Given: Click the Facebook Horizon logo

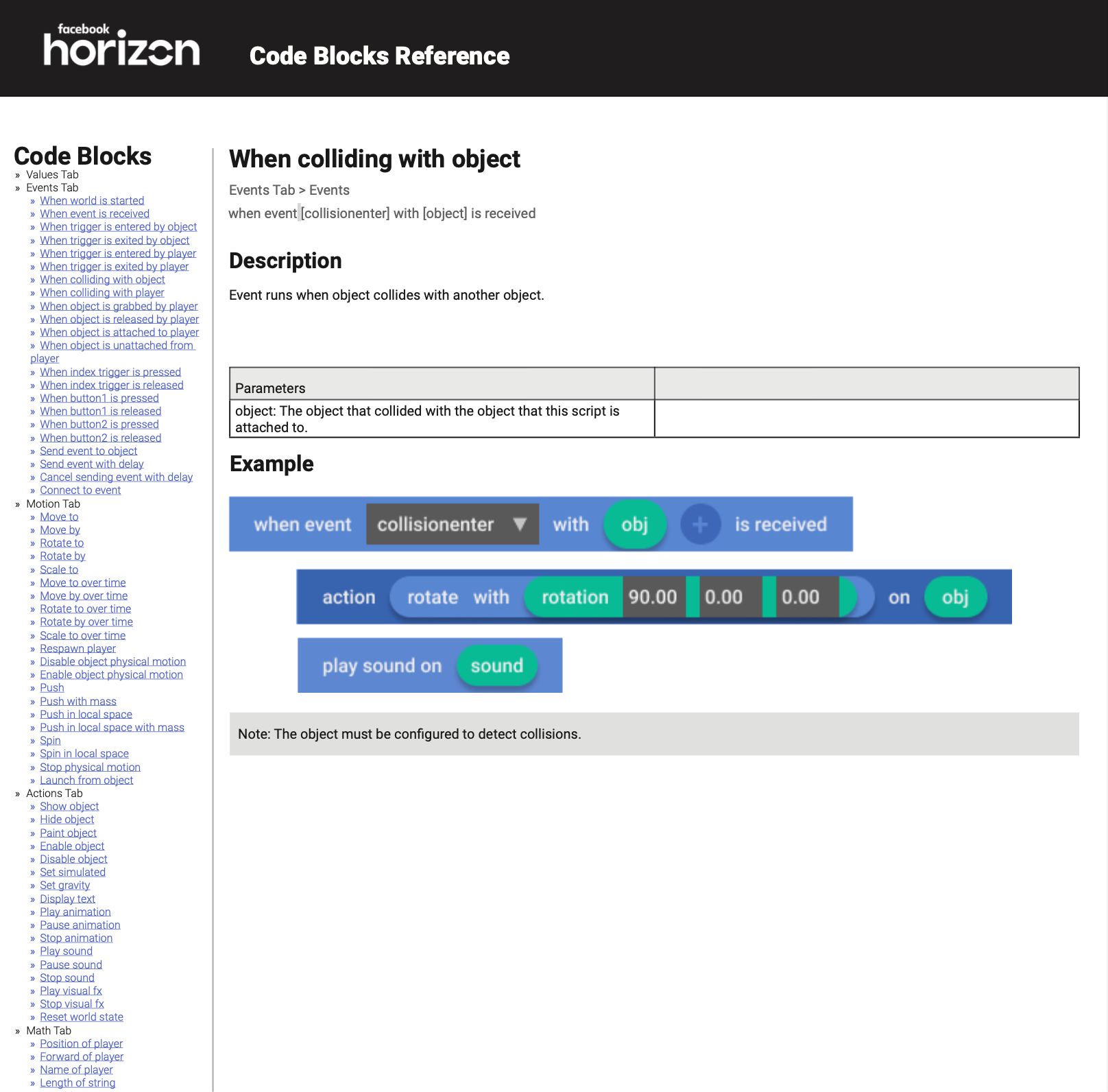Looking at the screenshot, I should click(x=122, y=45).
